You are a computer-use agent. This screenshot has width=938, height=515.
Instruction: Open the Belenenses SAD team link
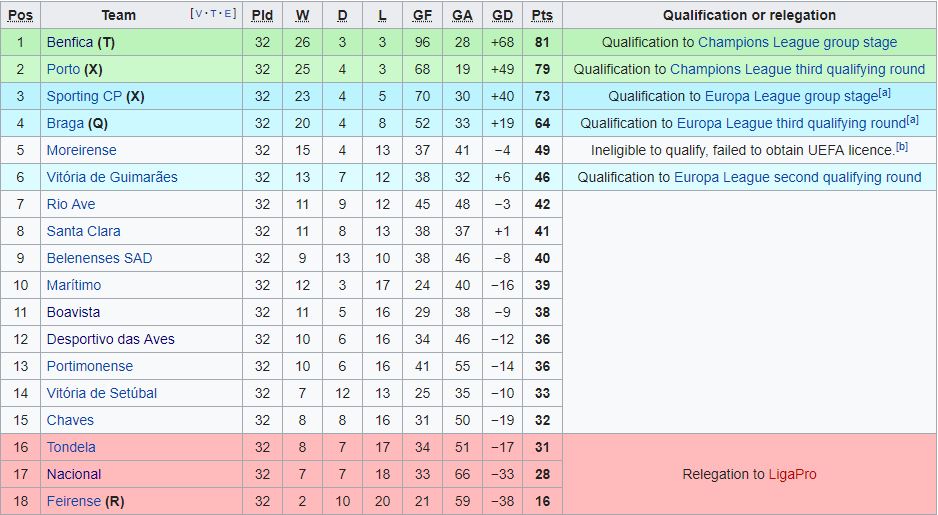tap(99, 258)
